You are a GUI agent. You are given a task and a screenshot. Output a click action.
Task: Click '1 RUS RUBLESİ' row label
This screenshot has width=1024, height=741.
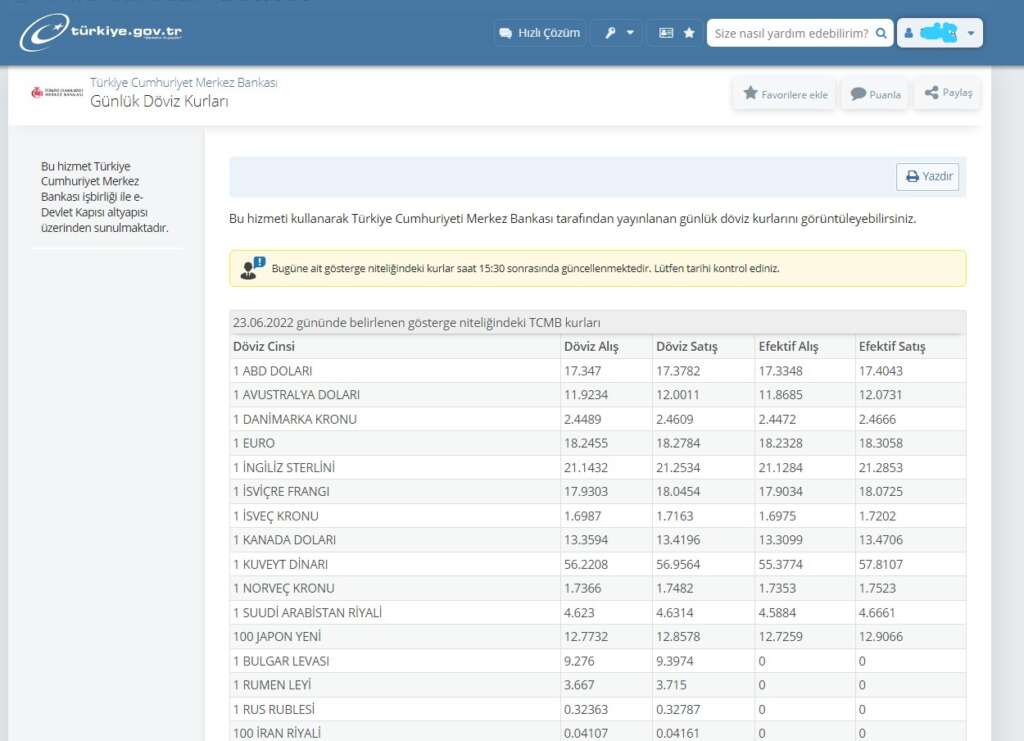click(274, 709)
